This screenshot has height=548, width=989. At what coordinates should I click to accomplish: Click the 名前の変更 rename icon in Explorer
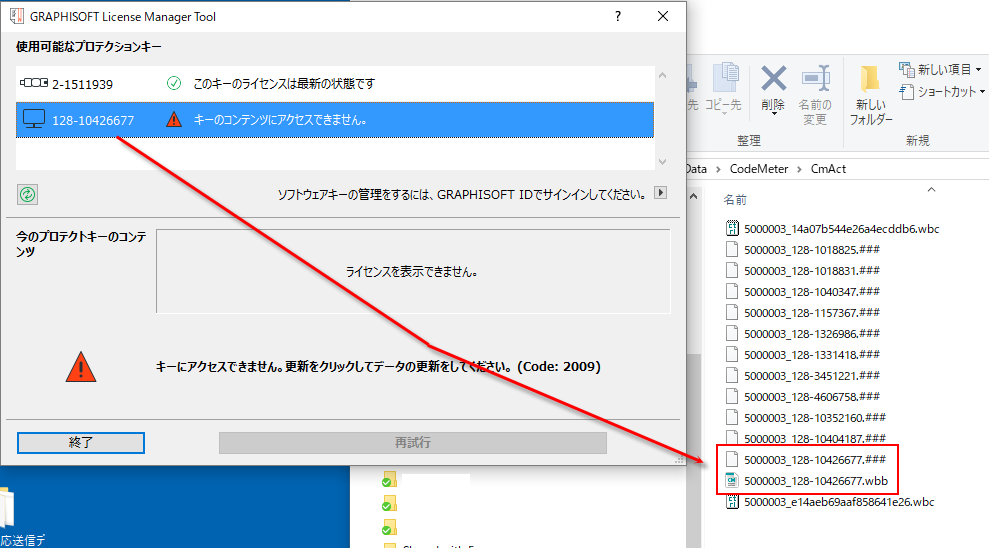(816, 79)
